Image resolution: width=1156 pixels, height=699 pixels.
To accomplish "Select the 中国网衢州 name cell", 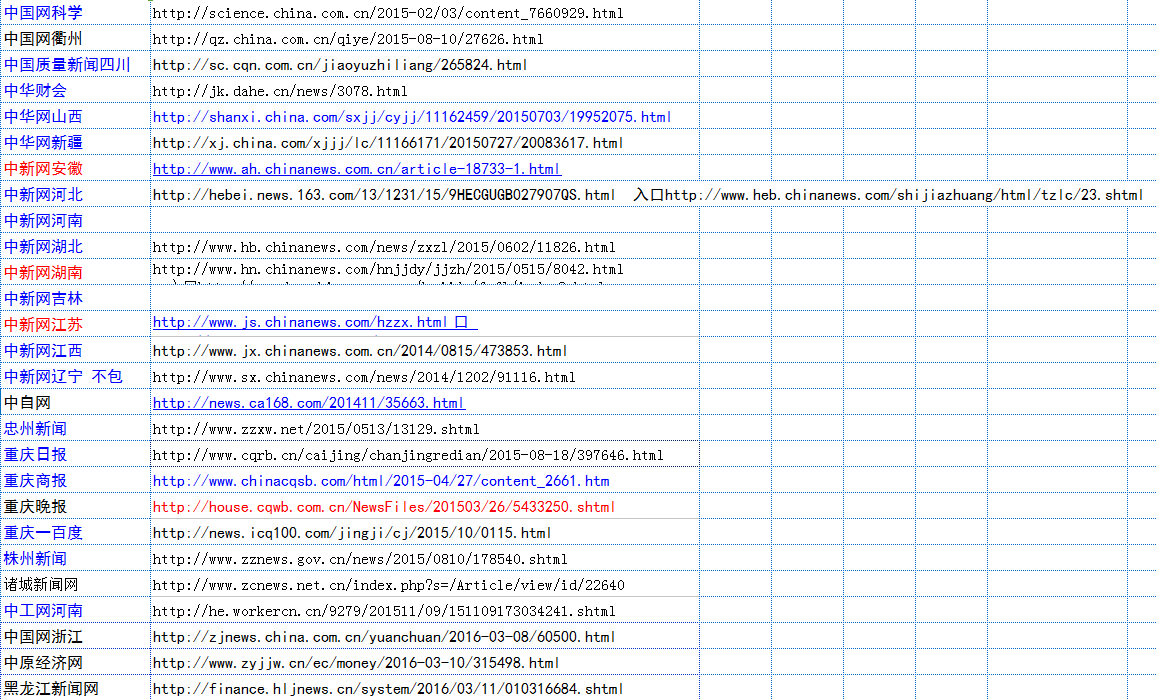I will tap(75, 38).
